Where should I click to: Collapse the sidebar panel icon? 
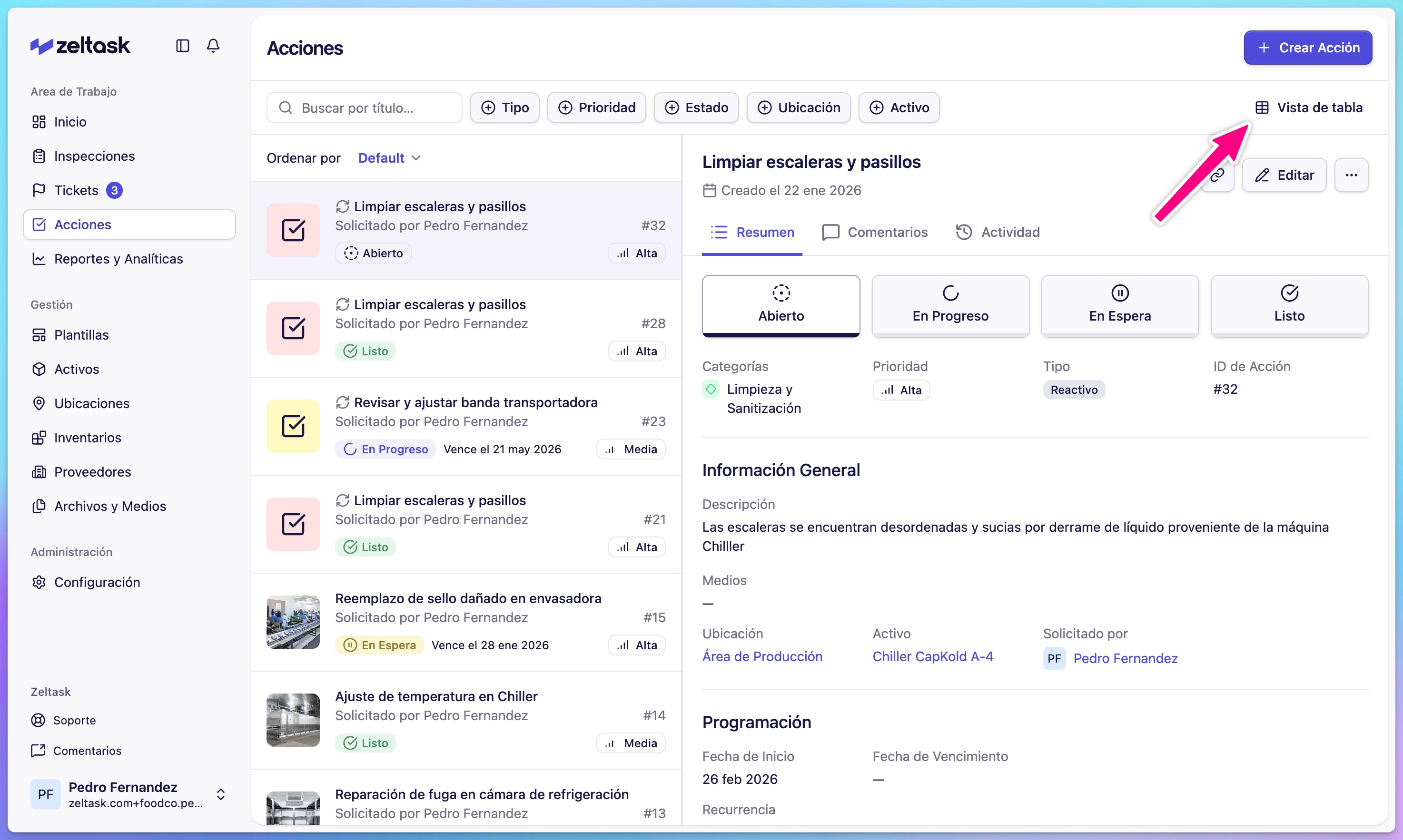[182, 45]
